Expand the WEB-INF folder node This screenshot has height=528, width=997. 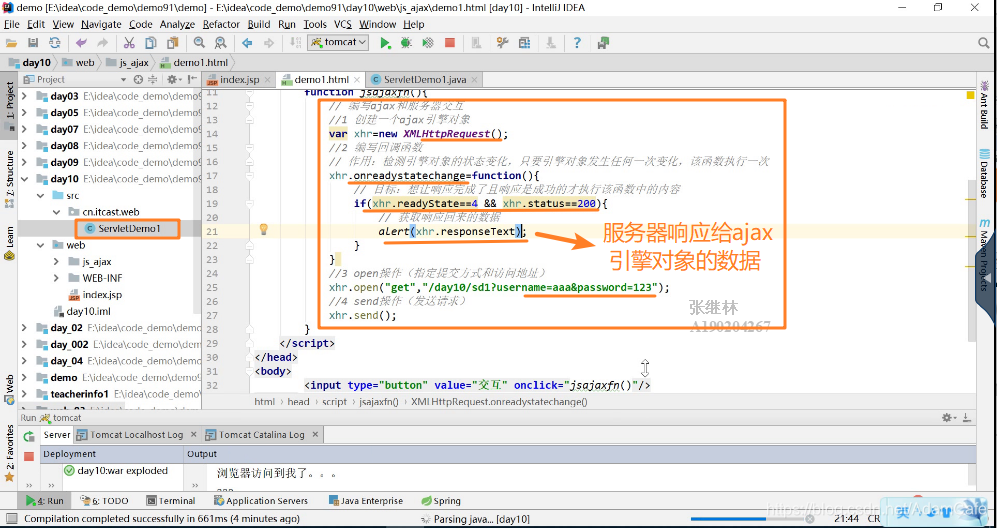click(57, 278)
